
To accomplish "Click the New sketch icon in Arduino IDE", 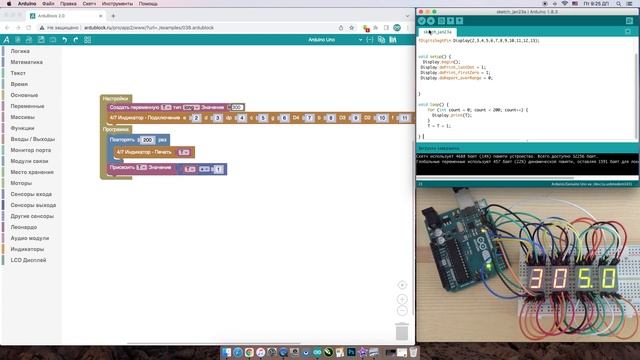I will pyautogui.click(x=441, y=20).
